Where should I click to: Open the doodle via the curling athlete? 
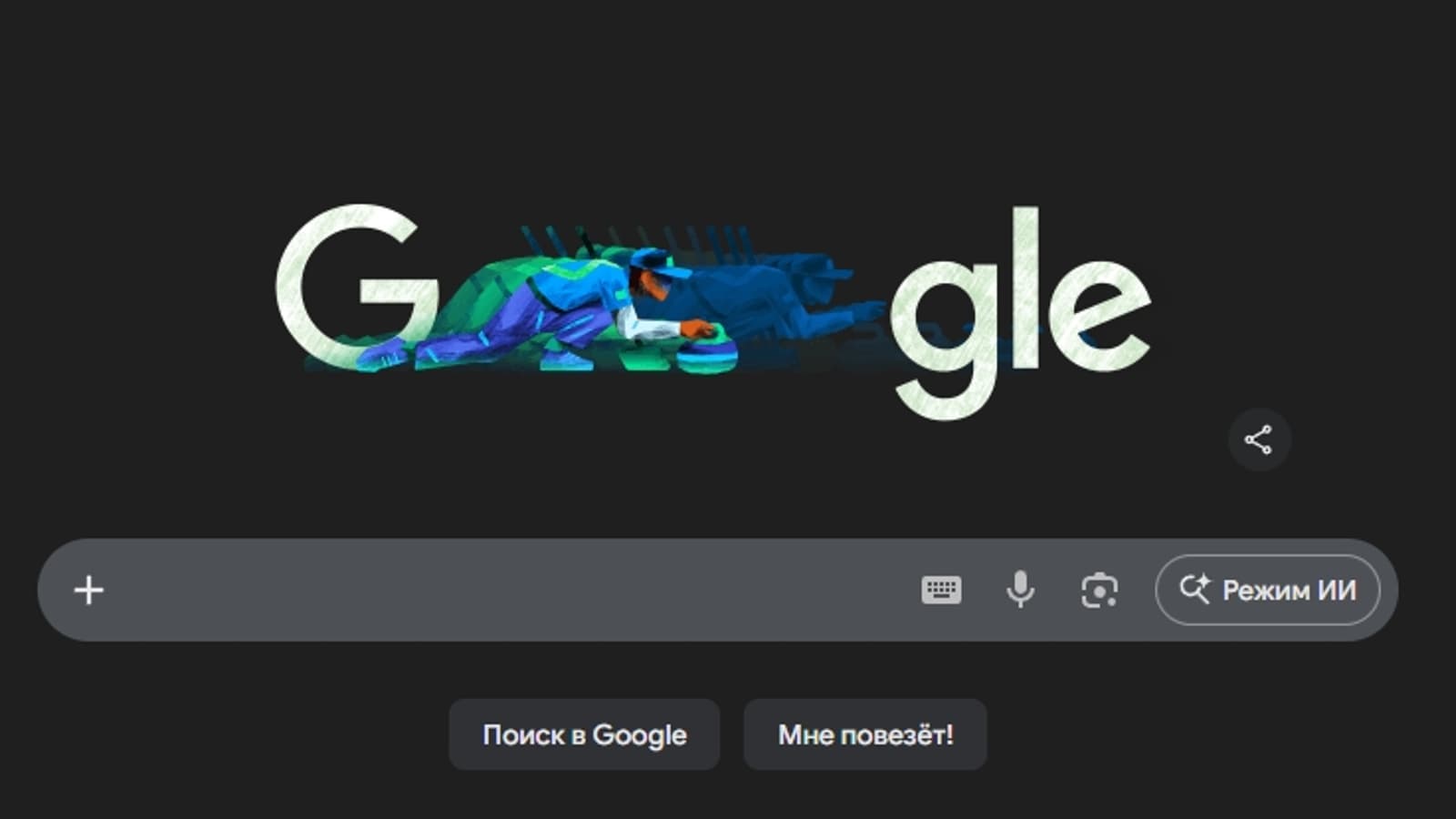(x=546, y=309)
